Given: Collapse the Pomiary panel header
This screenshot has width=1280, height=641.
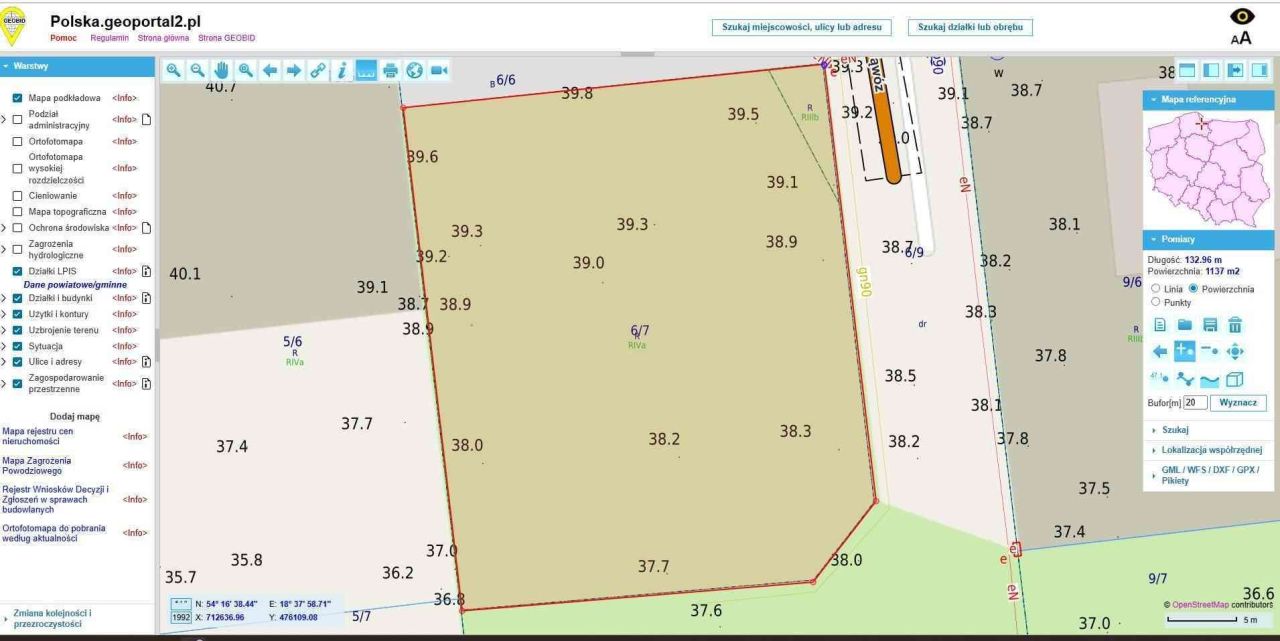Looking at the screenshot, I should tap(1208, 240).
